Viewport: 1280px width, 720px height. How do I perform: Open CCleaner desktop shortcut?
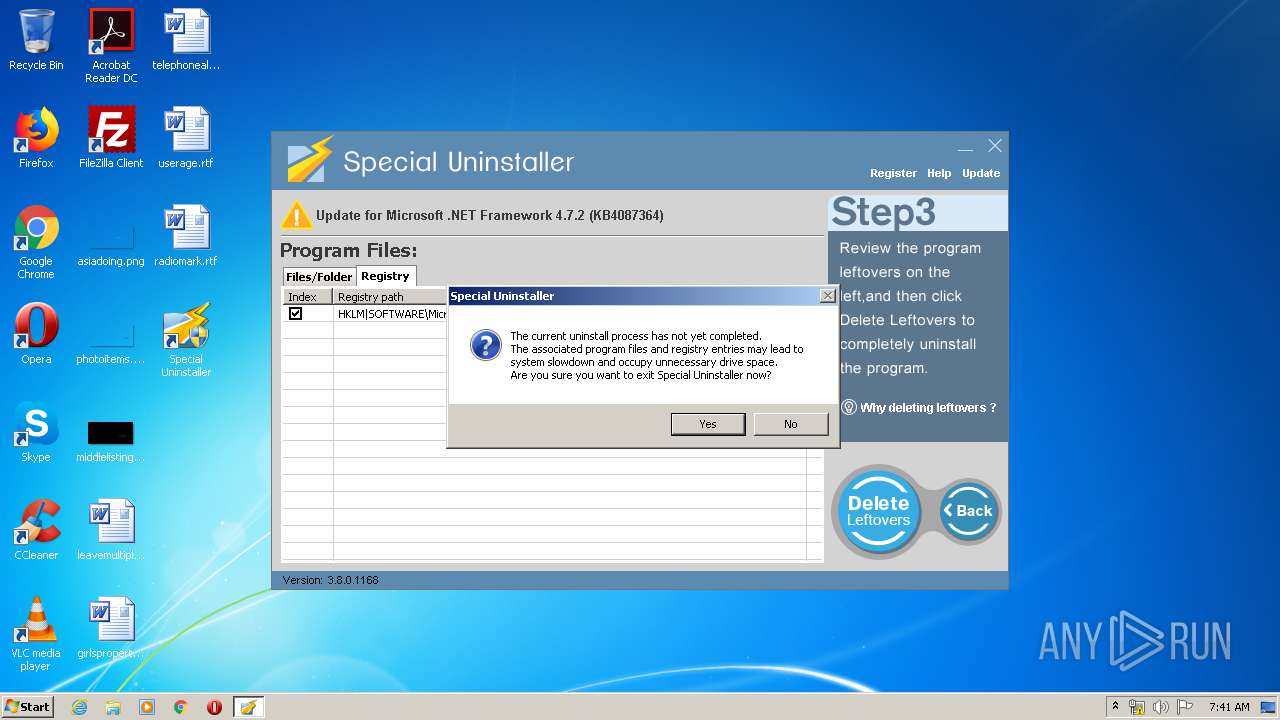(x=36, y=531)
